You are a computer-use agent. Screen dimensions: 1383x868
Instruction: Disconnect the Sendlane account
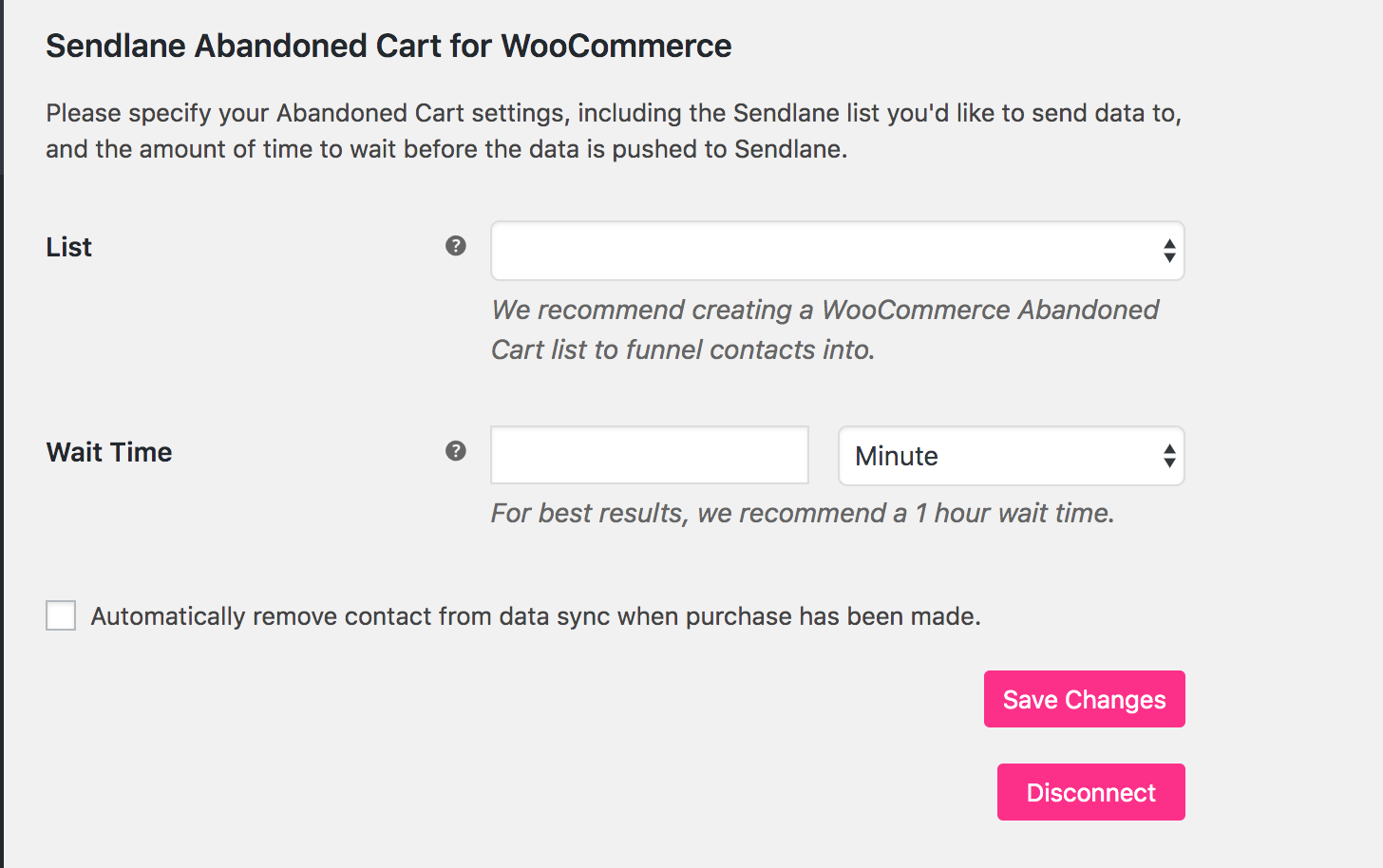pyautogui.click(x=1091, y=792)
